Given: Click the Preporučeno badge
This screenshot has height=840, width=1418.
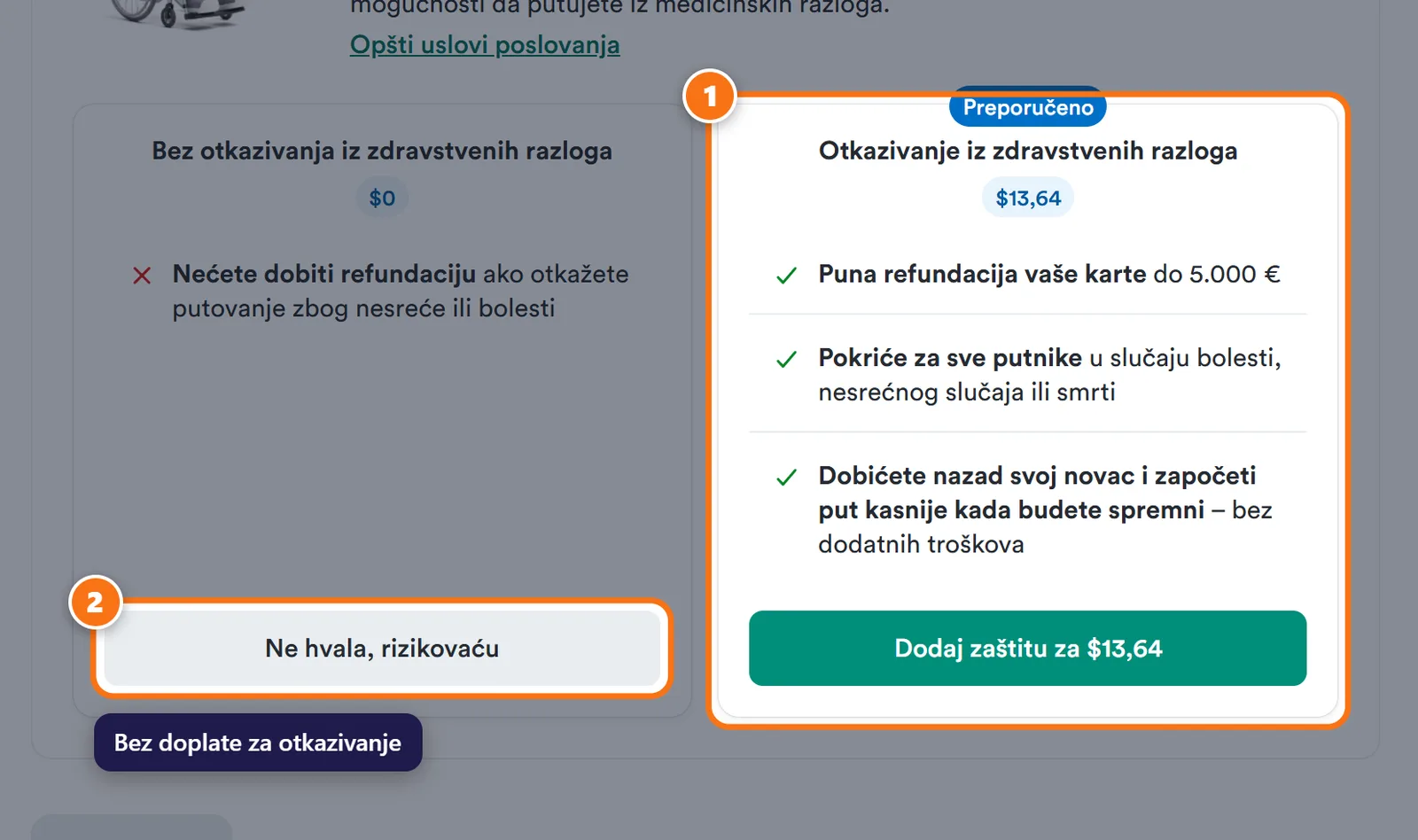Looking at the screenshot, I should pos(1028,108).
